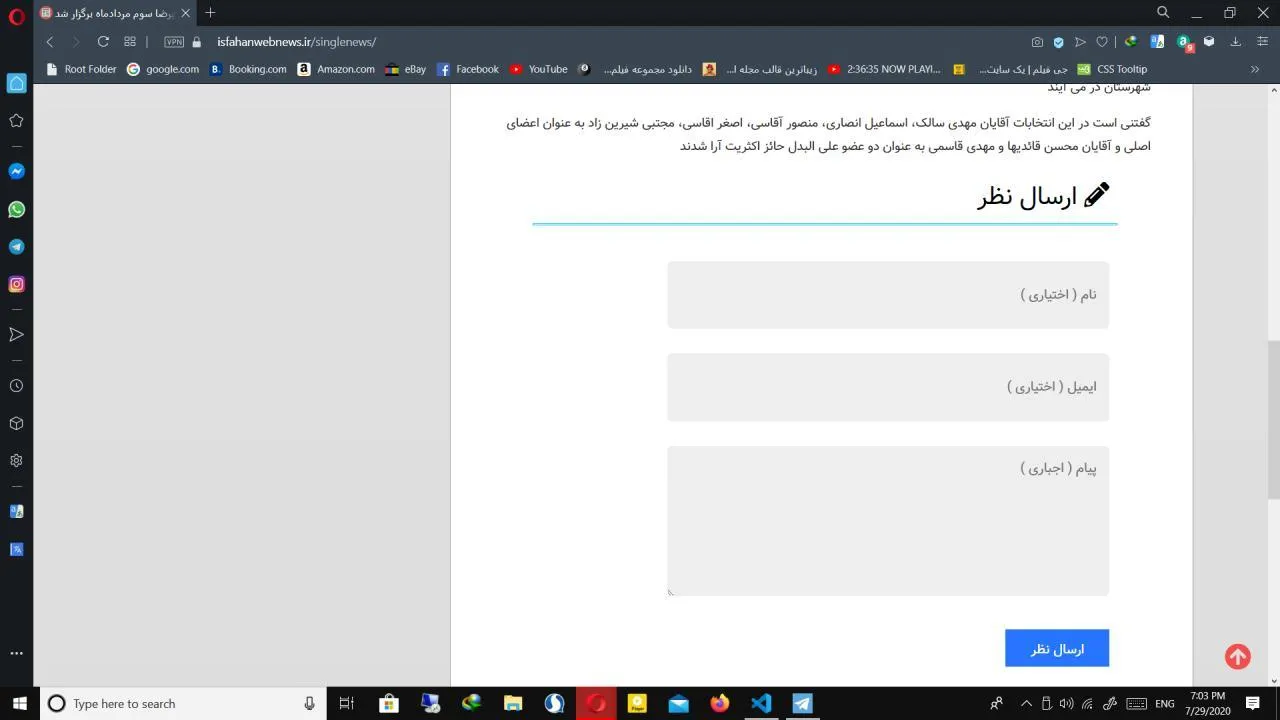
Task: Open WhatsApp in the Opera sidebar
Action: click(16, 209)
